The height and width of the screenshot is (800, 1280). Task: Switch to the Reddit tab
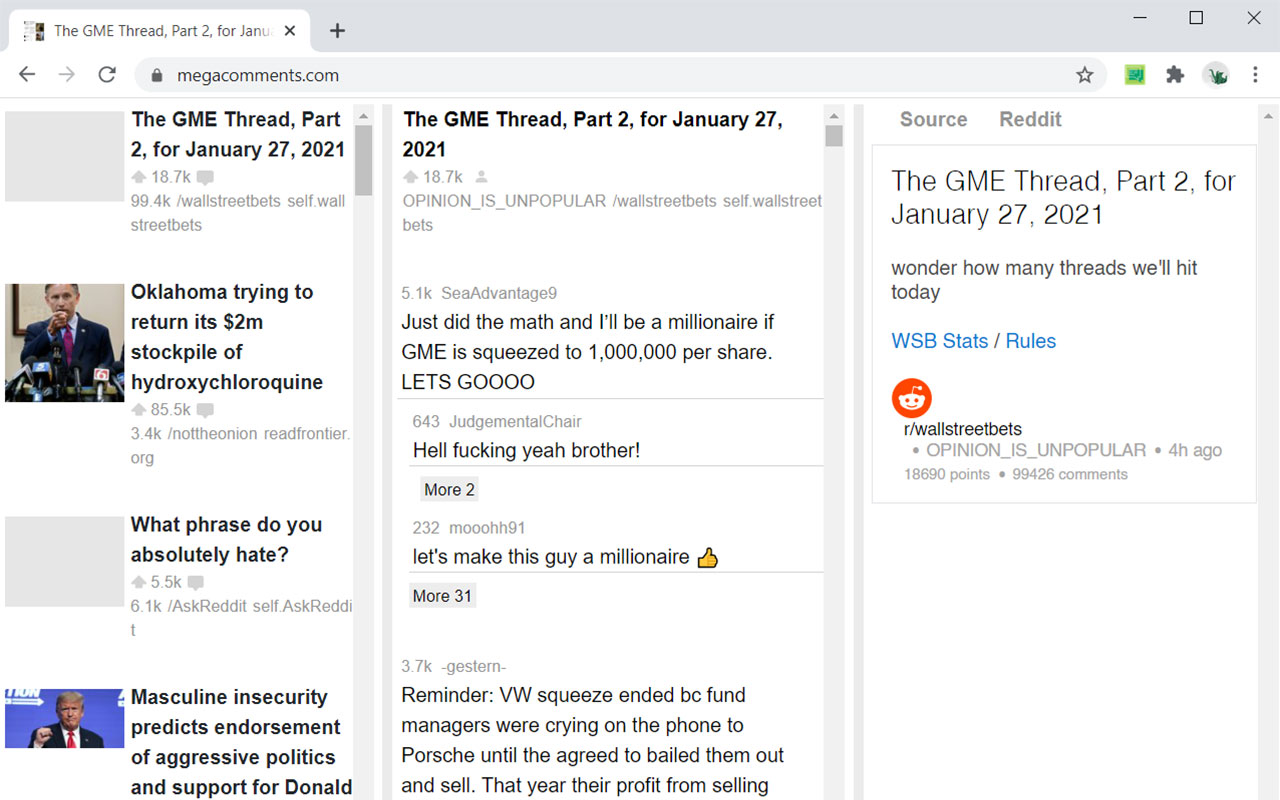click(x=1030, y=119)
